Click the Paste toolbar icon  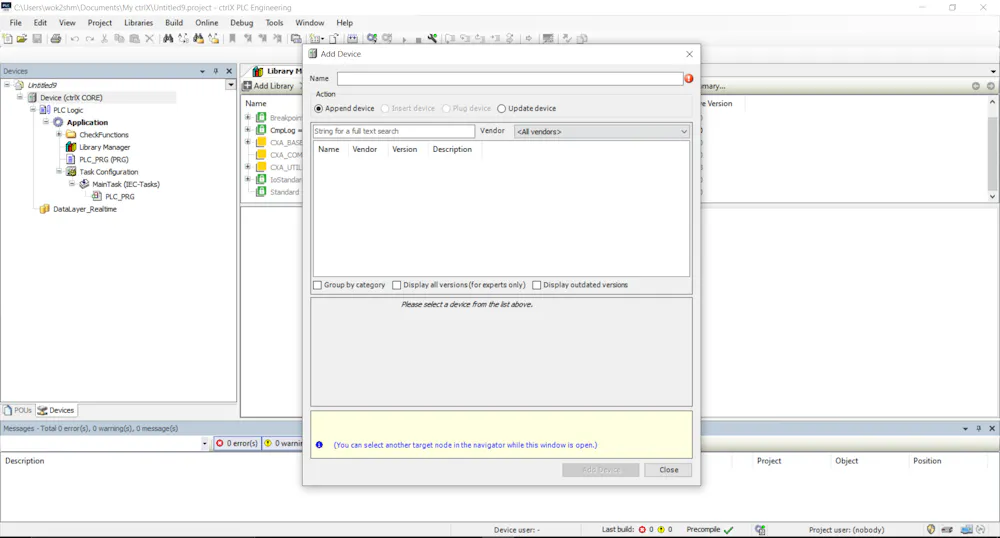(x=135, y=38)
